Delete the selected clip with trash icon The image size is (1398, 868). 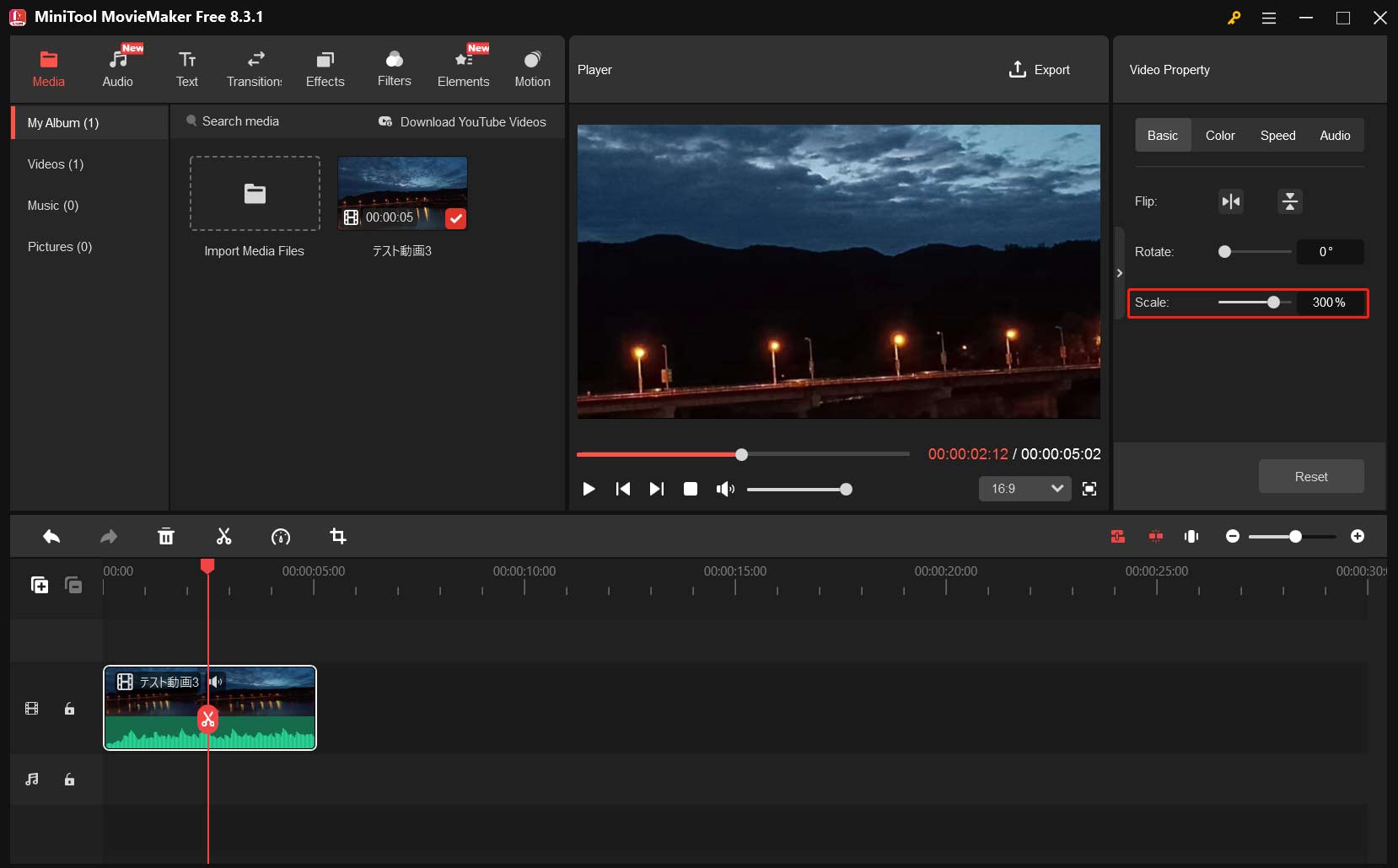(166, 537)
